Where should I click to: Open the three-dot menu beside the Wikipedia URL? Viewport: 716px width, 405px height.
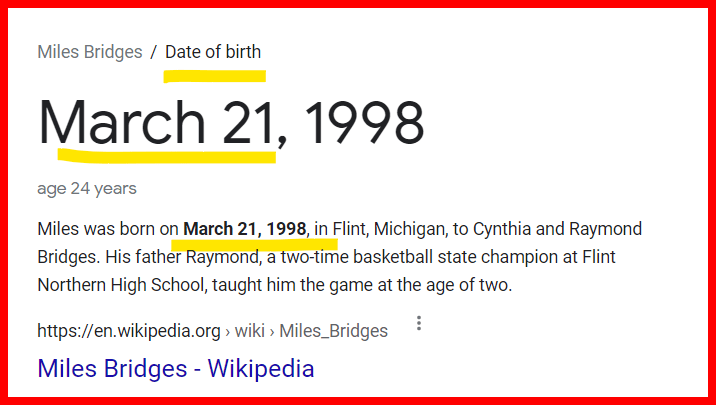(419, 324)
